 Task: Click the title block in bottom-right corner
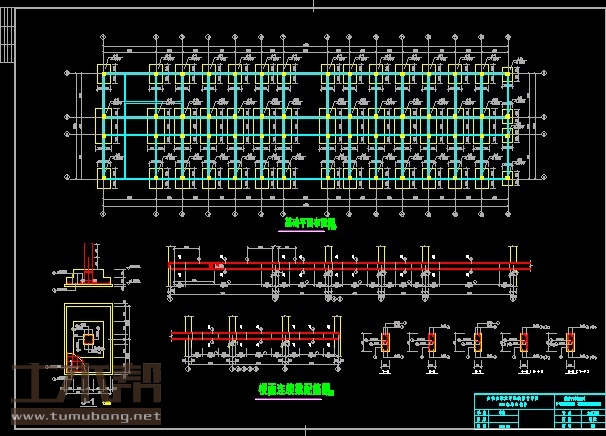click(536, 410)
